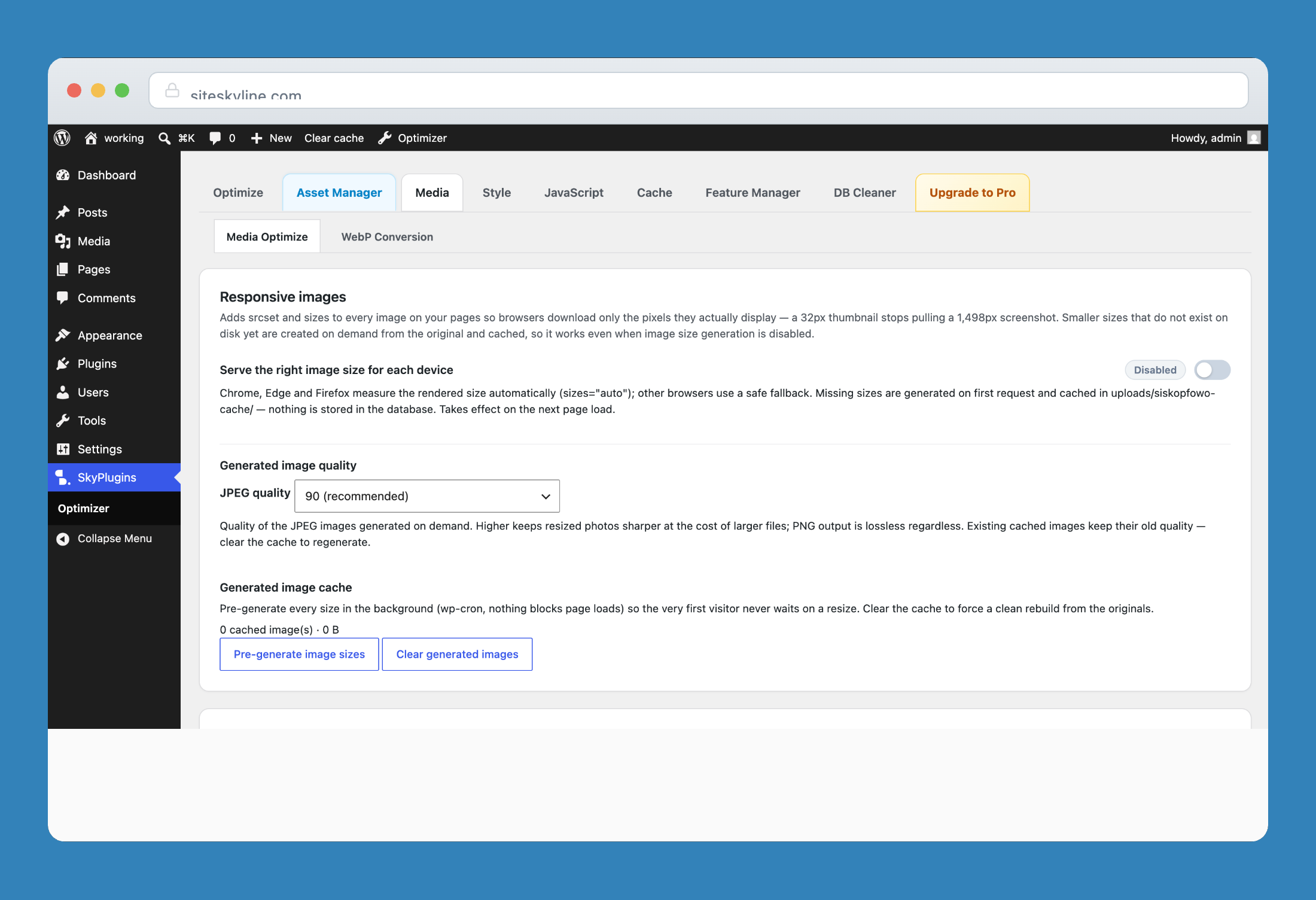Click the Tools wrench icon in sidebar
1316x900 pixels.
click(x=63, y=421)
